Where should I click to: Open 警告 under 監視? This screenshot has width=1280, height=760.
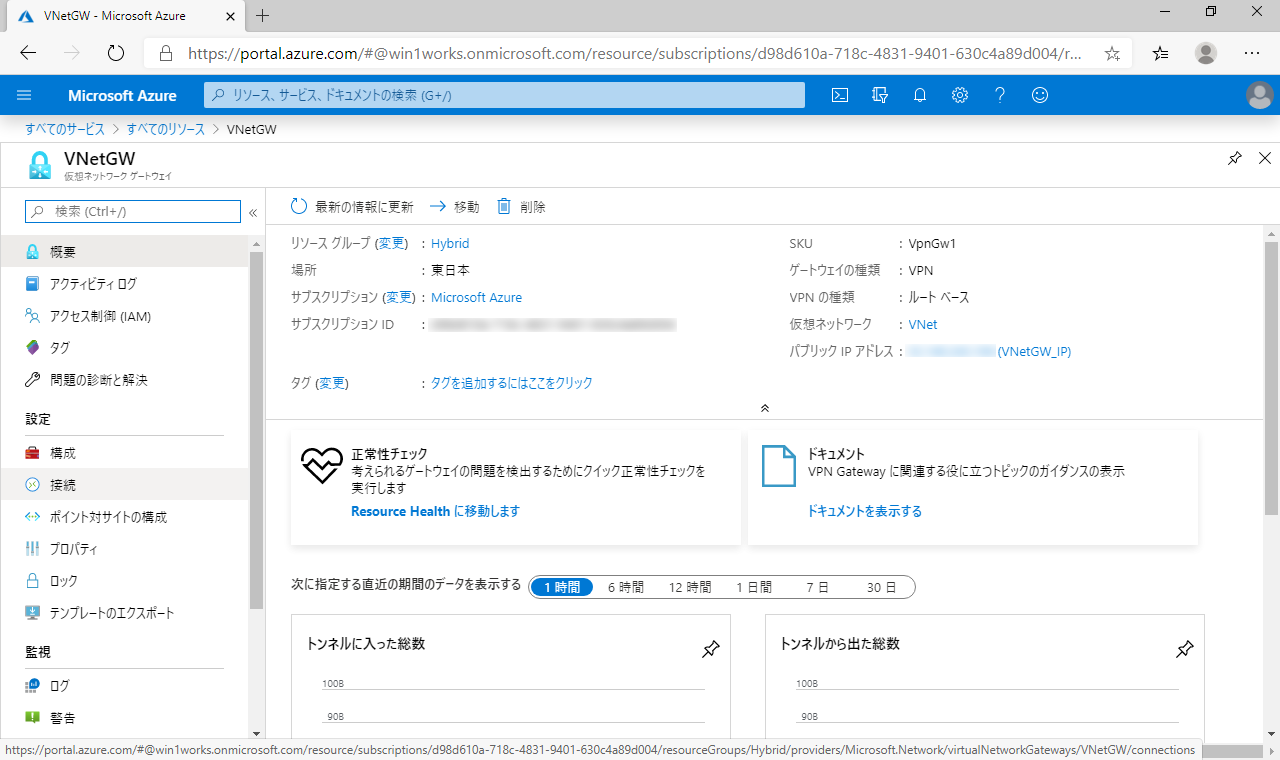[124, 718]
